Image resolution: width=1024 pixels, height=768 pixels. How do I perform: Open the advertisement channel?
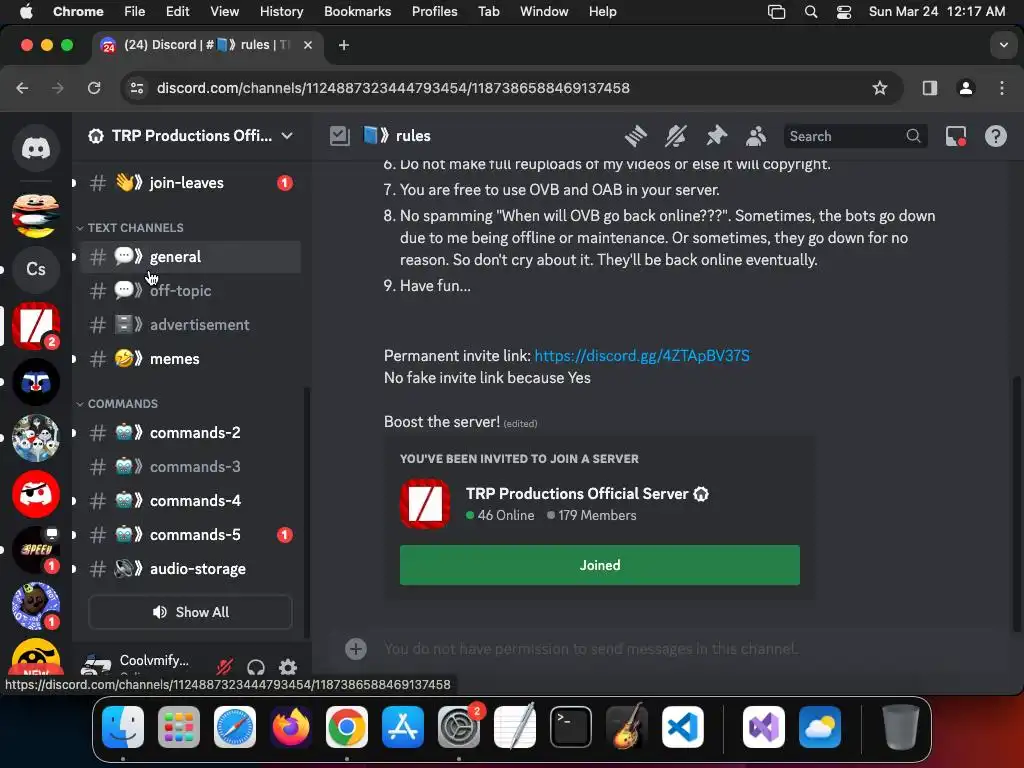point(190,325)
